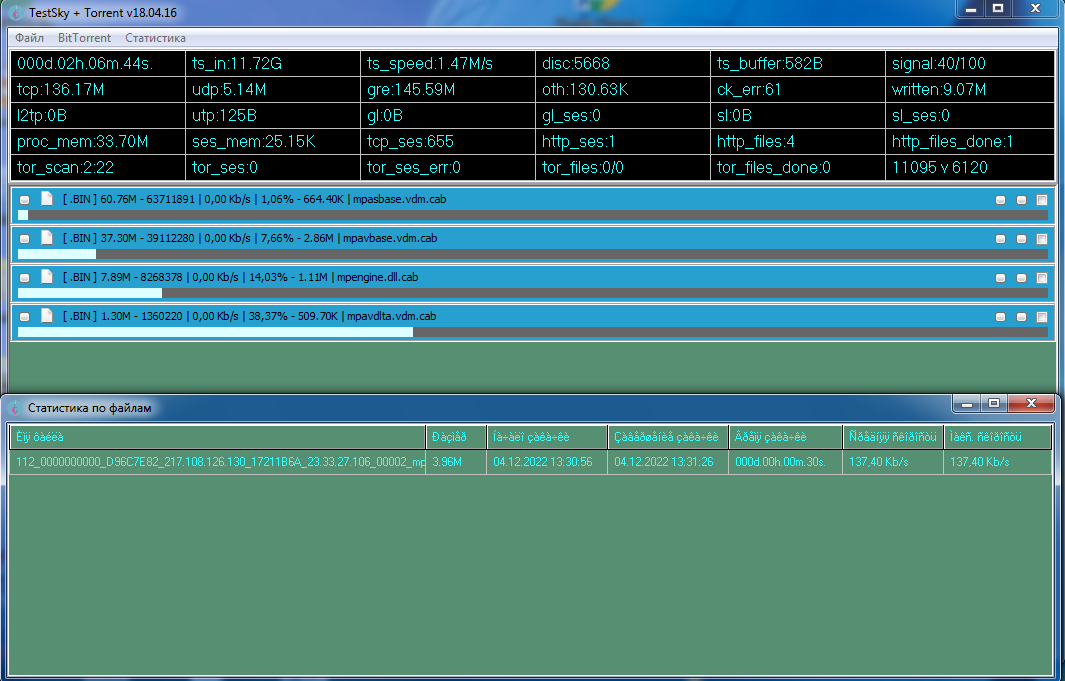
Task: Check the rightmost square box on mpavdlta.vdm.cab row
Action: coord(1041,317)
